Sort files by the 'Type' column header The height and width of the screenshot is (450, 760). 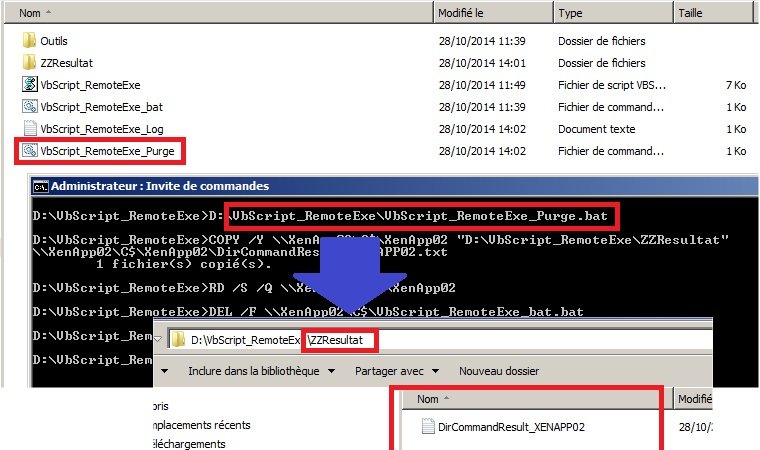(571, 13)
